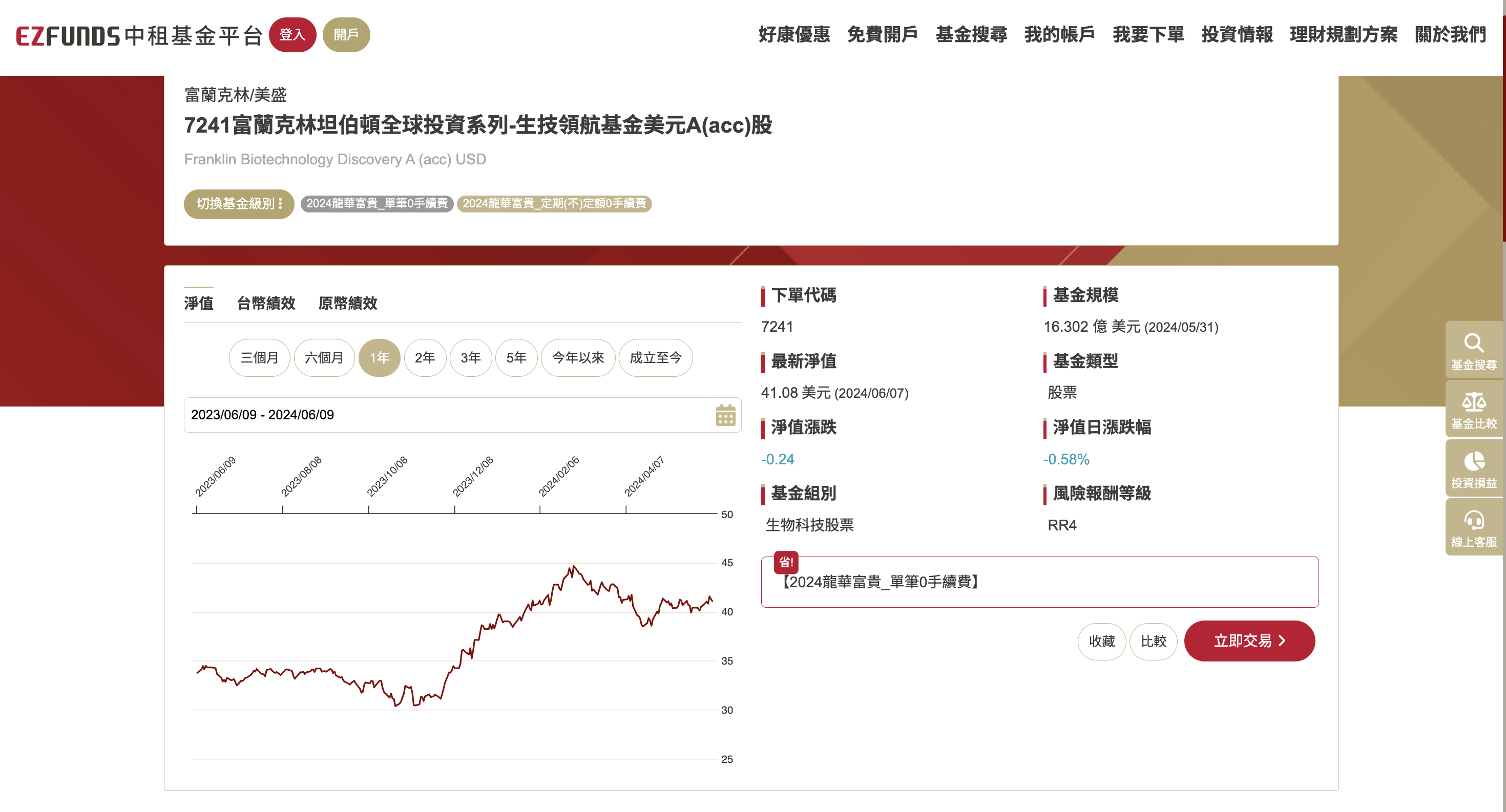Select the 5年 period option
The image size is (1506, 812).
[x=516, y=358]
